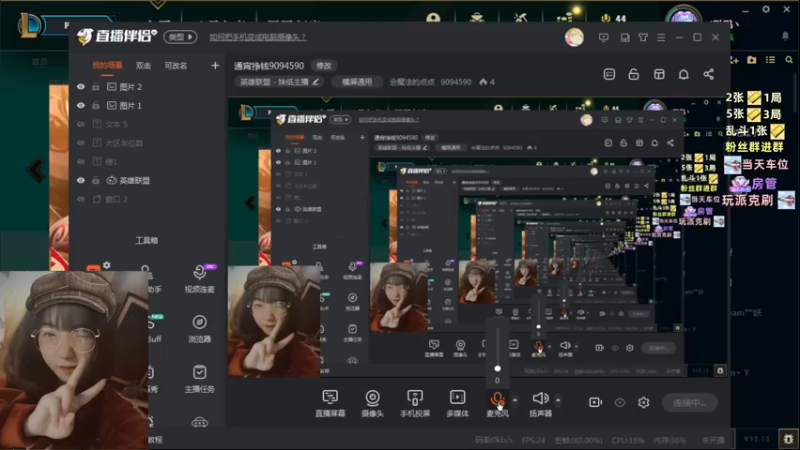Click the monitor play icon in title bar
Viewport: 800px width, 450px height.
point(604,37)
